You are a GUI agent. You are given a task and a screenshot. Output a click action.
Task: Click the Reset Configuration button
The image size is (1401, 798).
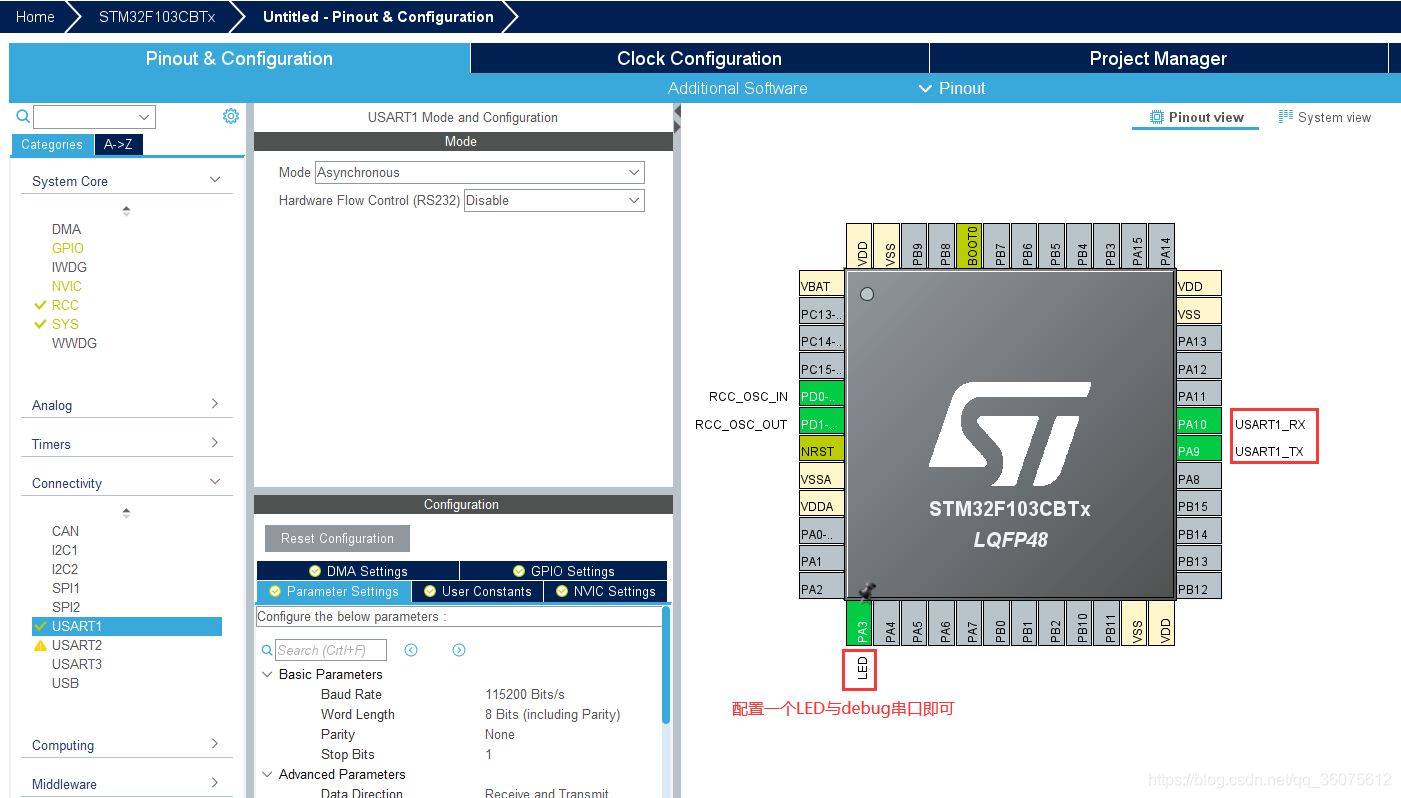point(336,538)
